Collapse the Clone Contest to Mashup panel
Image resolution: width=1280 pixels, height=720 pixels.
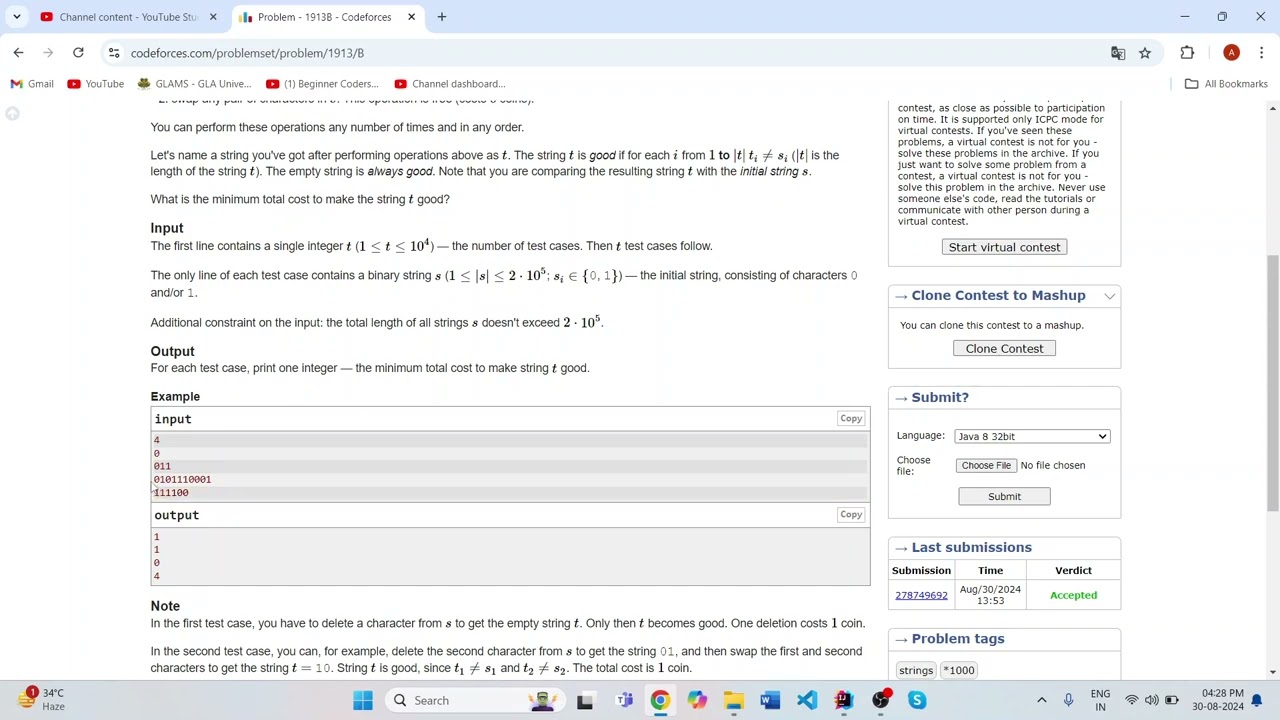pos(1109,296)
